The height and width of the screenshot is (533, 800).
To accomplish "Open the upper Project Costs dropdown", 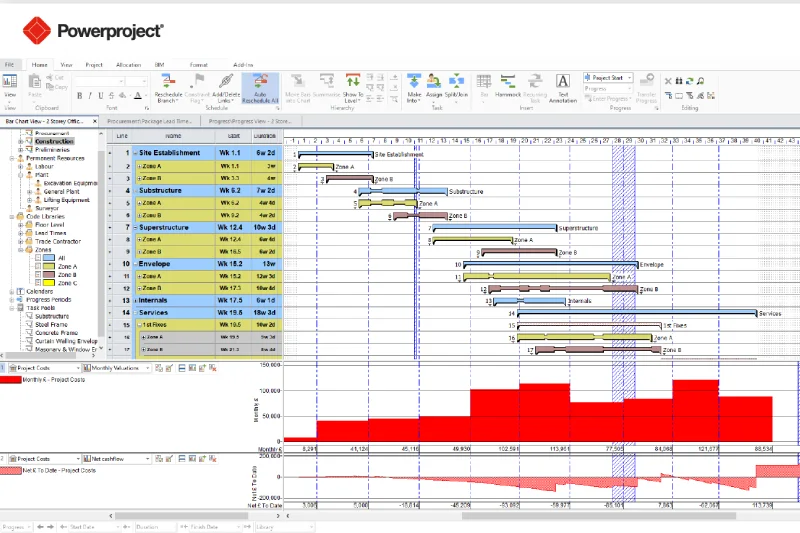I will pos(78,368).
